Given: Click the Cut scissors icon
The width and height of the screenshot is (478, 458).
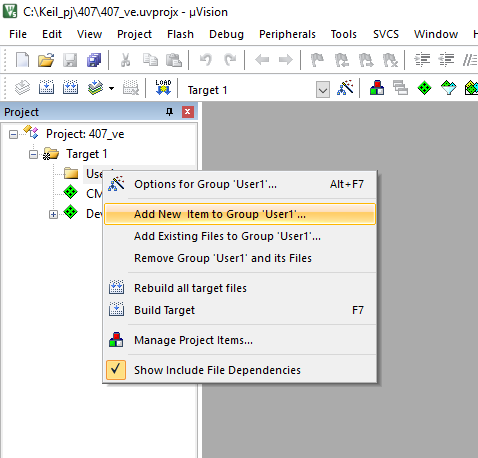Looking at the screenshot, I should coord(125,60).
